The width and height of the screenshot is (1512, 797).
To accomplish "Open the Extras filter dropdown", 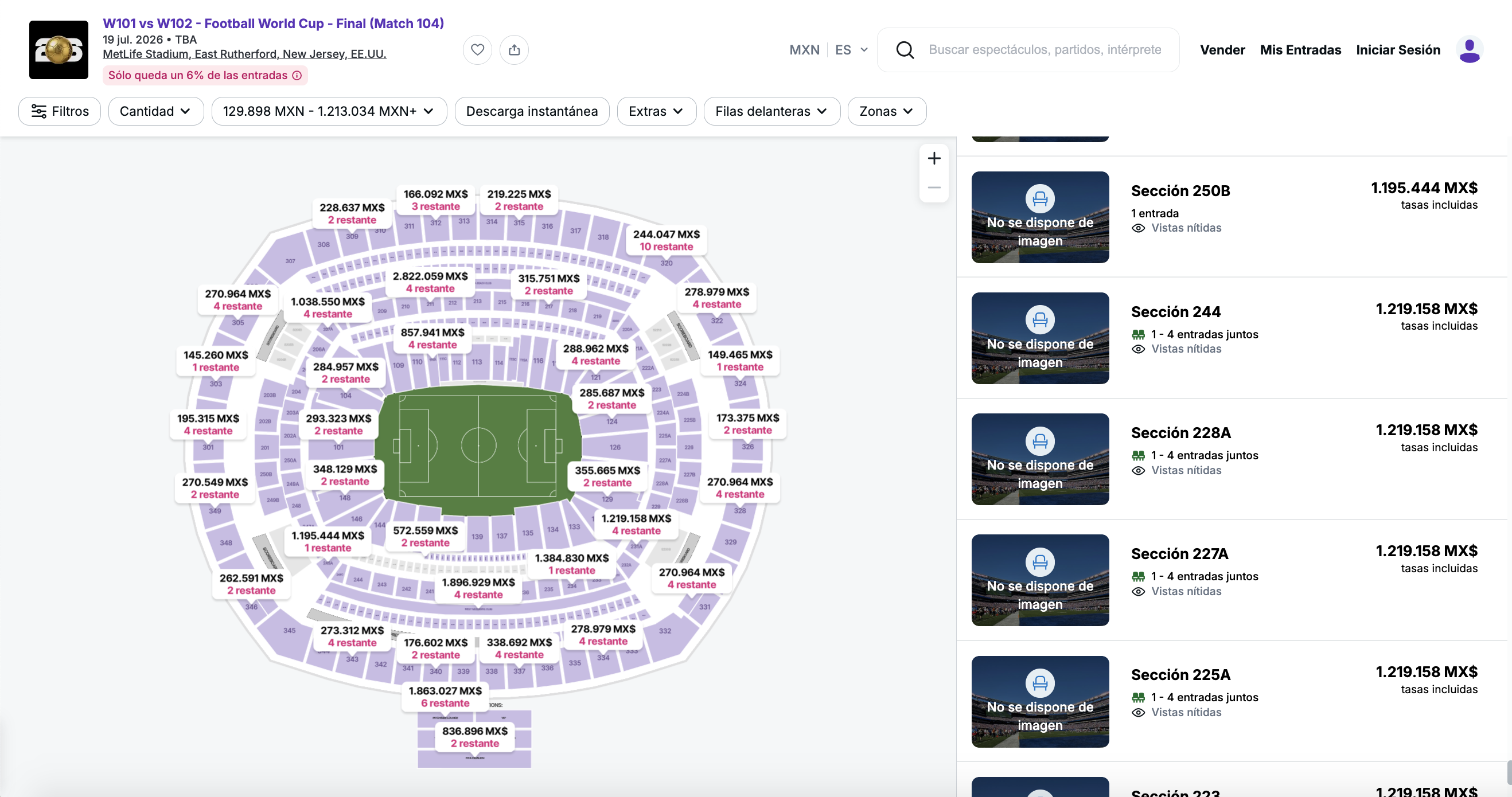I will click(656, 111).
